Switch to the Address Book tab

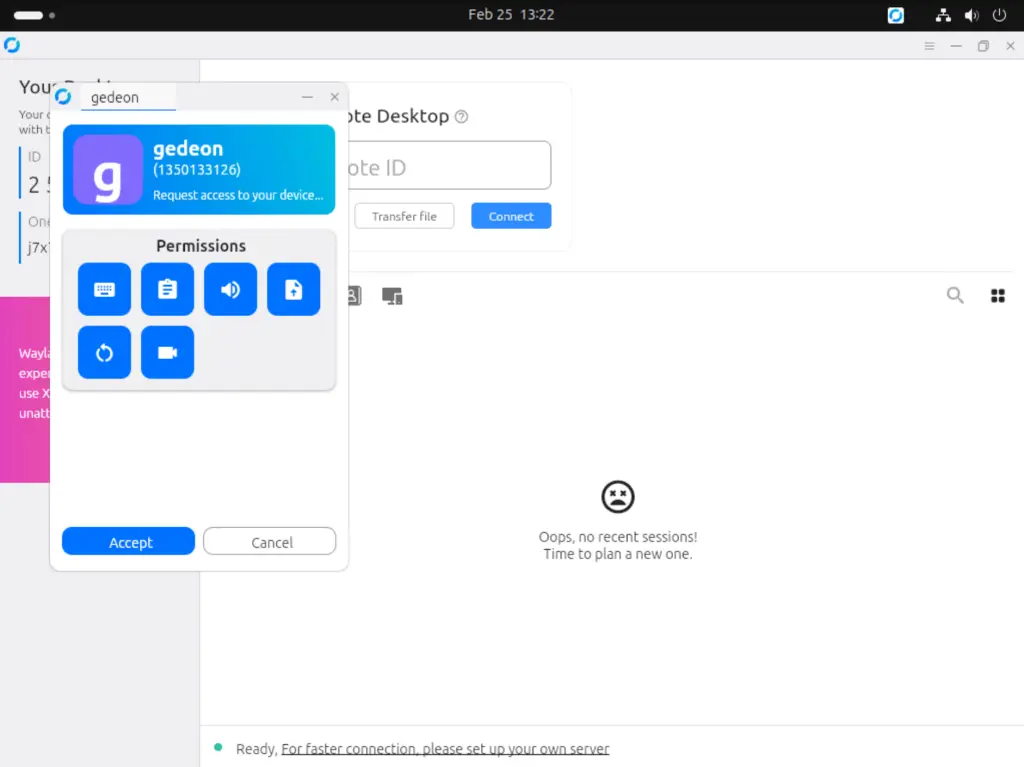coord(352,295)
